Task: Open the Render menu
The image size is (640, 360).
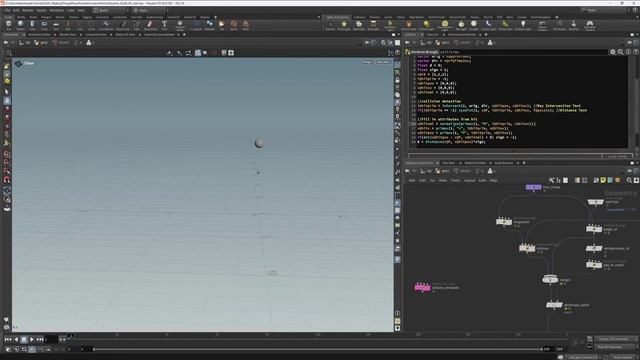Action: click(28, 10)
